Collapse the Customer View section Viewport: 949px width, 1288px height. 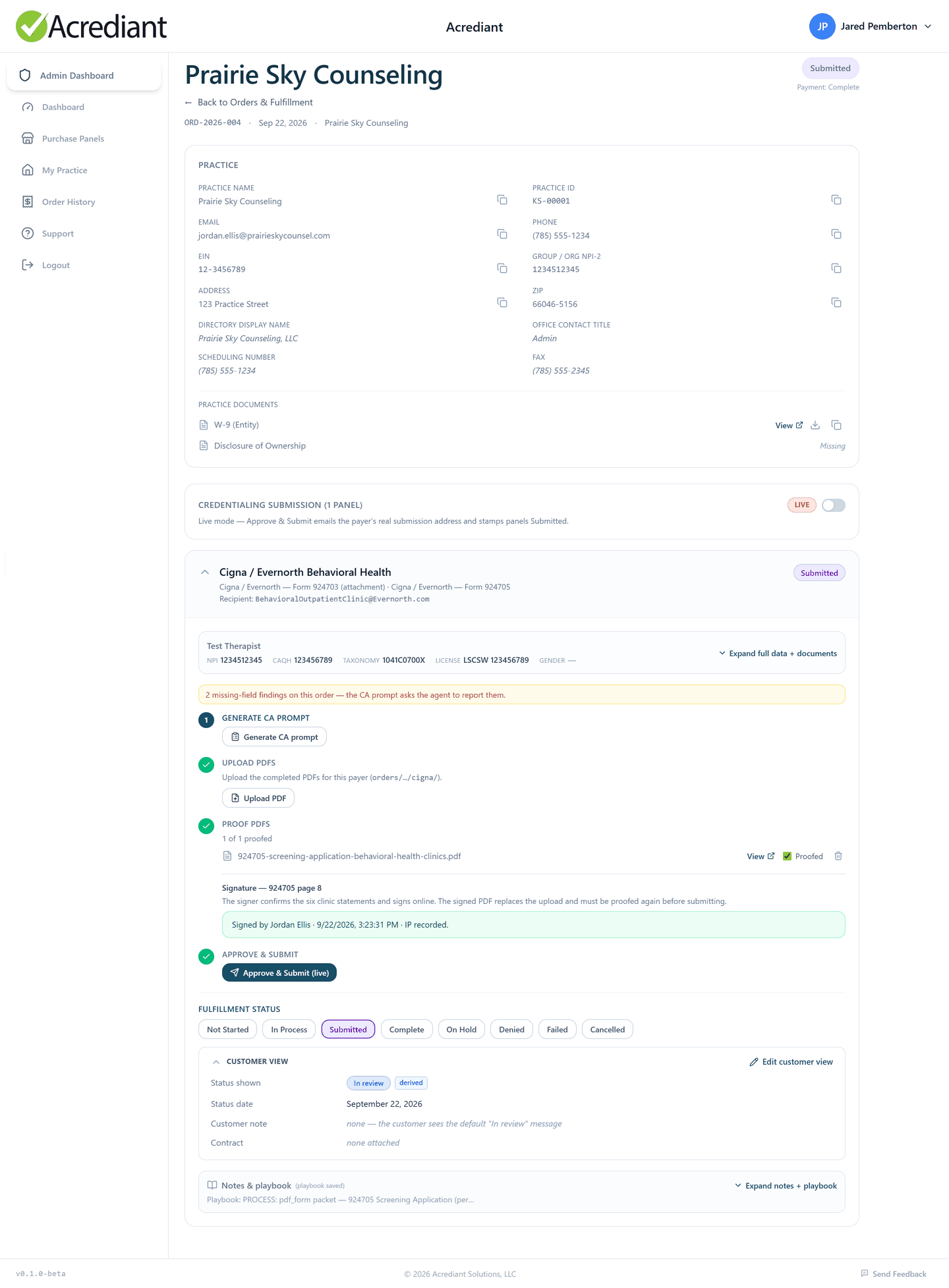point(216,1062)
